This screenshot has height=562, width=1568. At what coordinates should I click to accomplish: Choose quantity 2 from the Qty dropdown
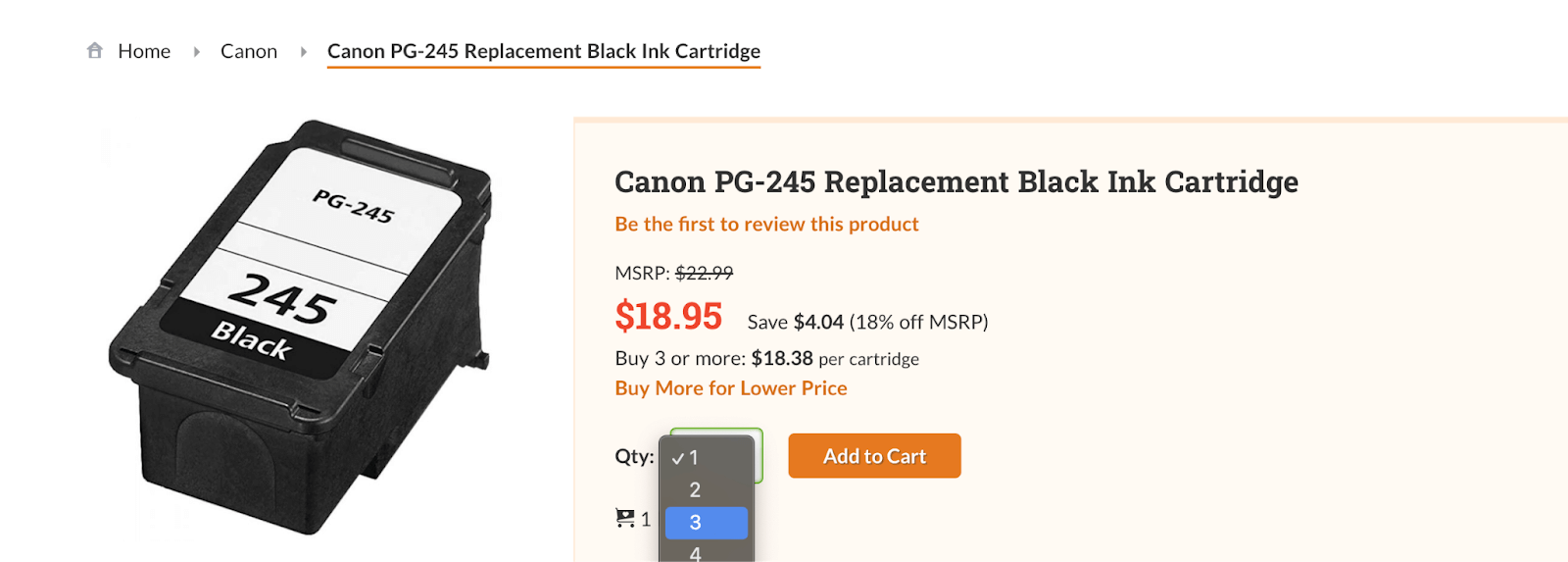coord(695,490)
